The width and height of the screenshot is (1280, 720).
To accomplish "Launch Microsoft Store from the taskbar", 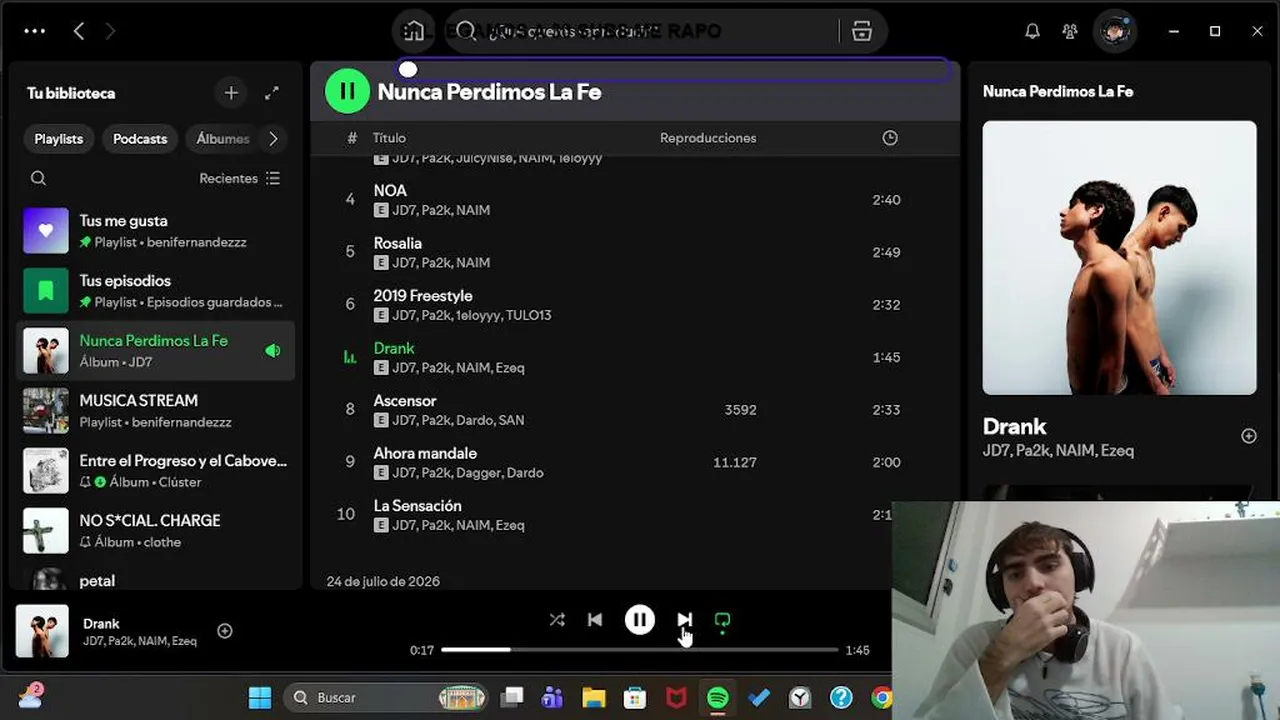I will click(x=635, y=698).
